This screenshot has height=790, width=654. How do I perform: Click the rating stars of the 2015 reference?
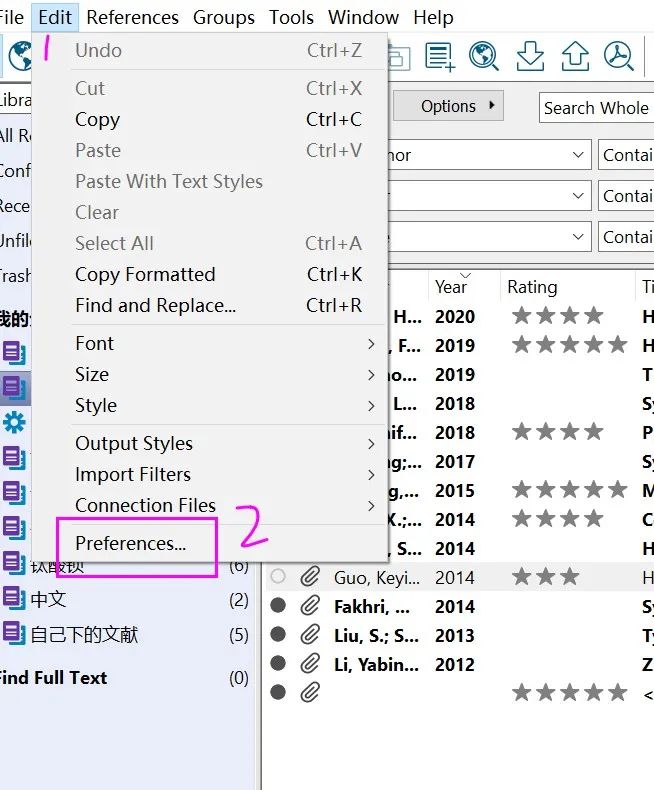[x=569, y=490]
